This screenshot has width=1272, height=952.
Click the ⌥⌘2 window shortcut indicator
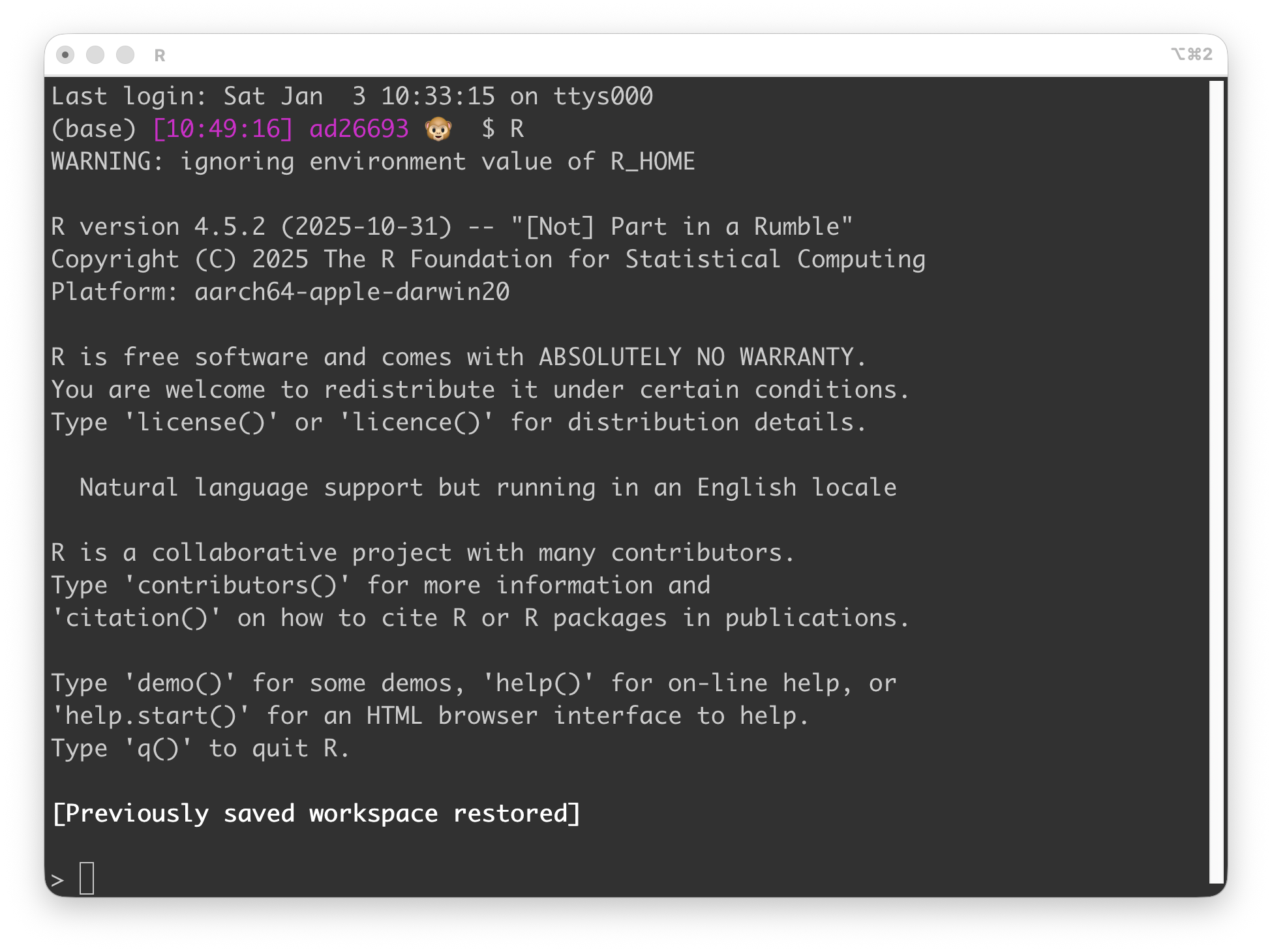click(1191, 55)
